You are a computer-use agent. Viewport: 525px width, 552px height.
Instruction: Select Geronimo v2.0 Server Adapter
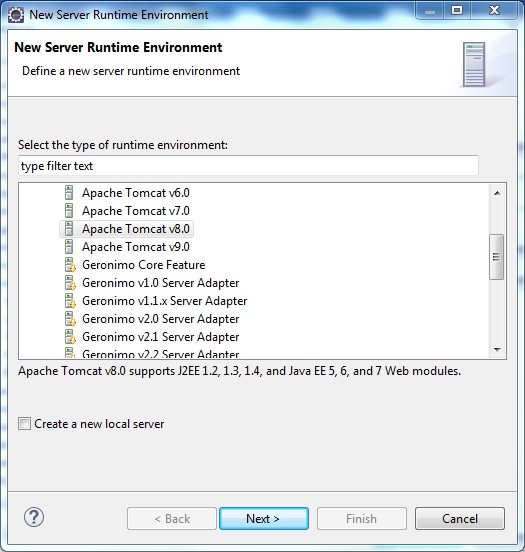pyautogui.click(x=161, y=319)
